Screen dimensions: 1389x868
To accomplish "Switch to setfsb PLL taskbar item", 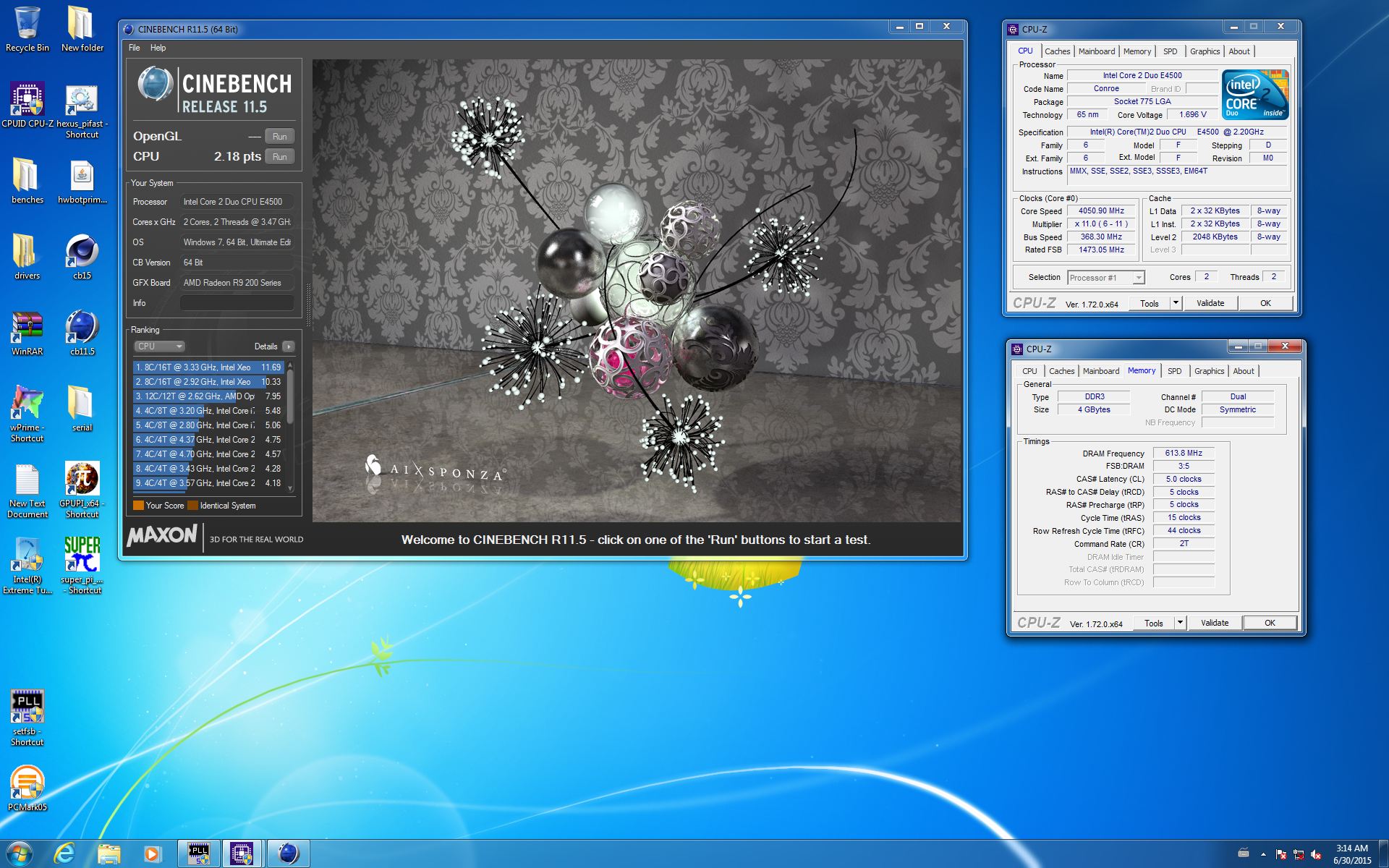I will point(199,854).
